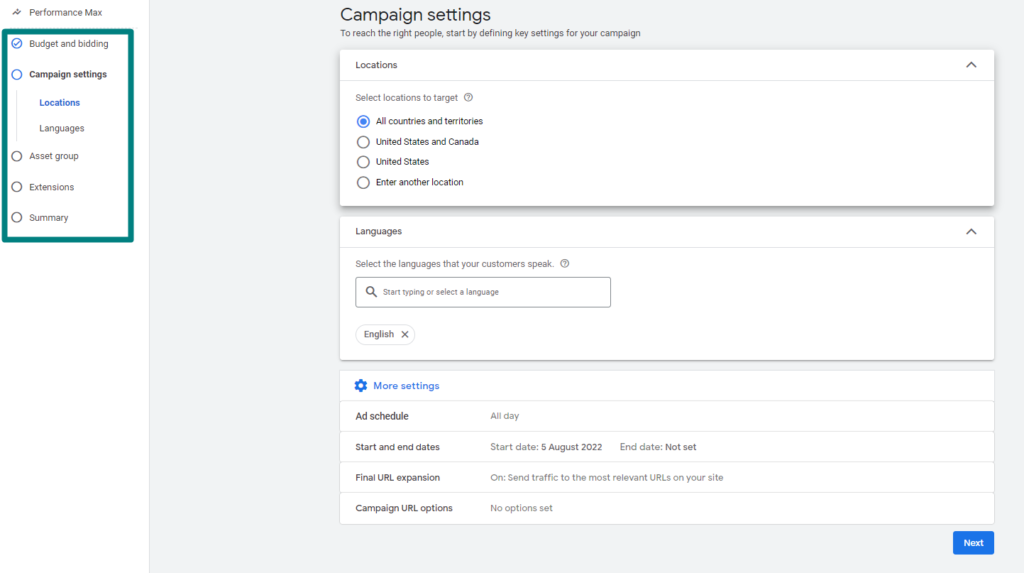
Task: Go to Languages sub-item in sidebar
Action: (x=61, y=128)
